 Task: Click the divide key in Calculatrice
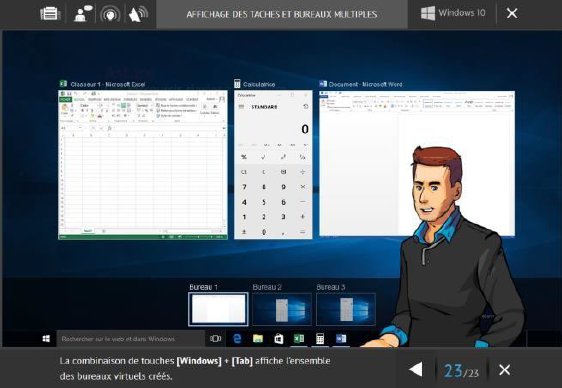point(303,172)
